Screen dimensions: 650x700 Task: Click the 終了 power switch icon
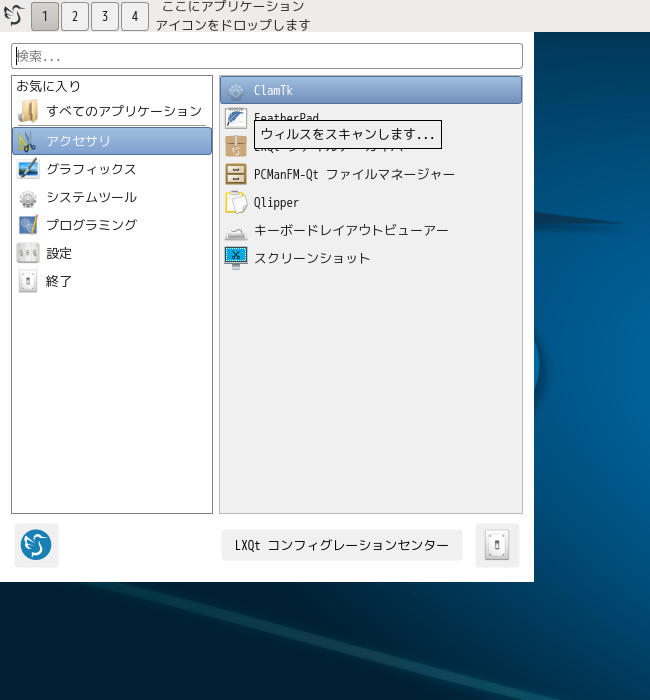click(x=28, y=281)
